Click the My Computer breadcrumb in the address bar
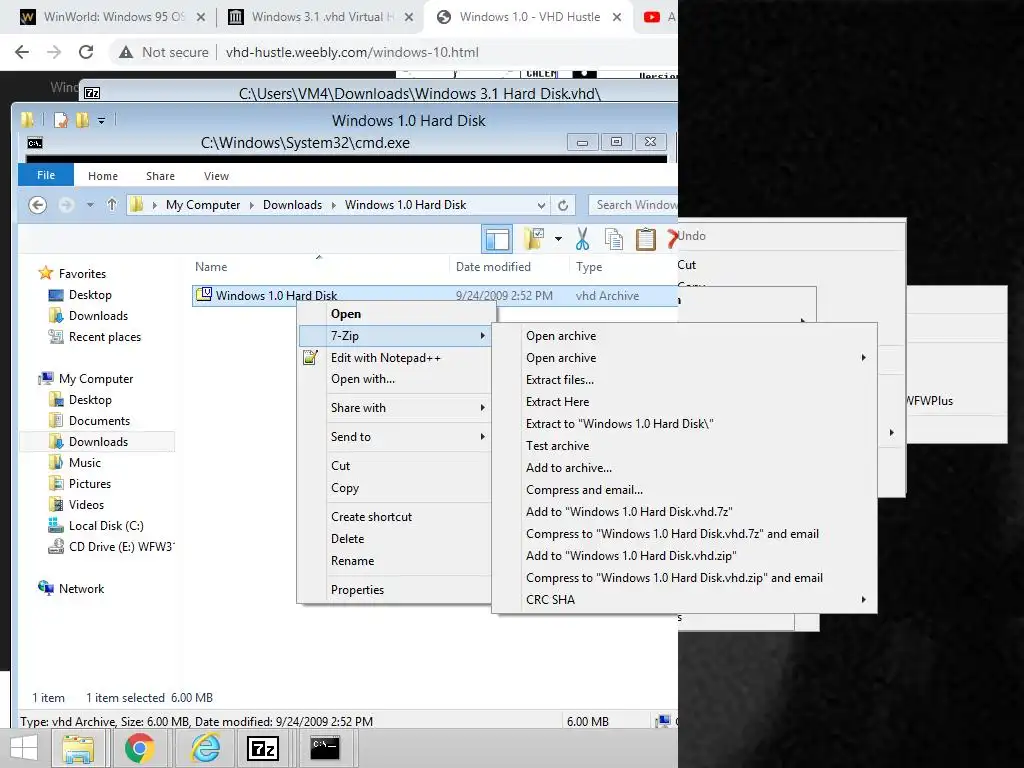 click(203, 205)
